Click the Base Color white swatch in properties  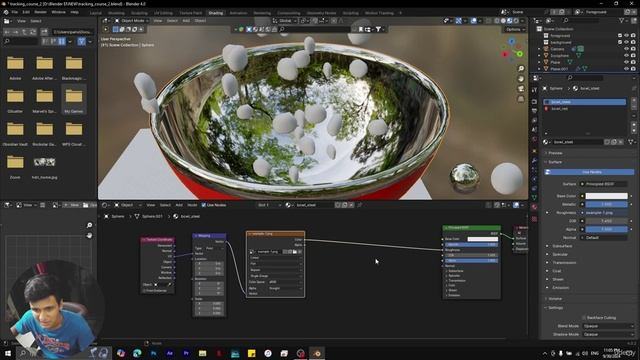tap(607, 196)
